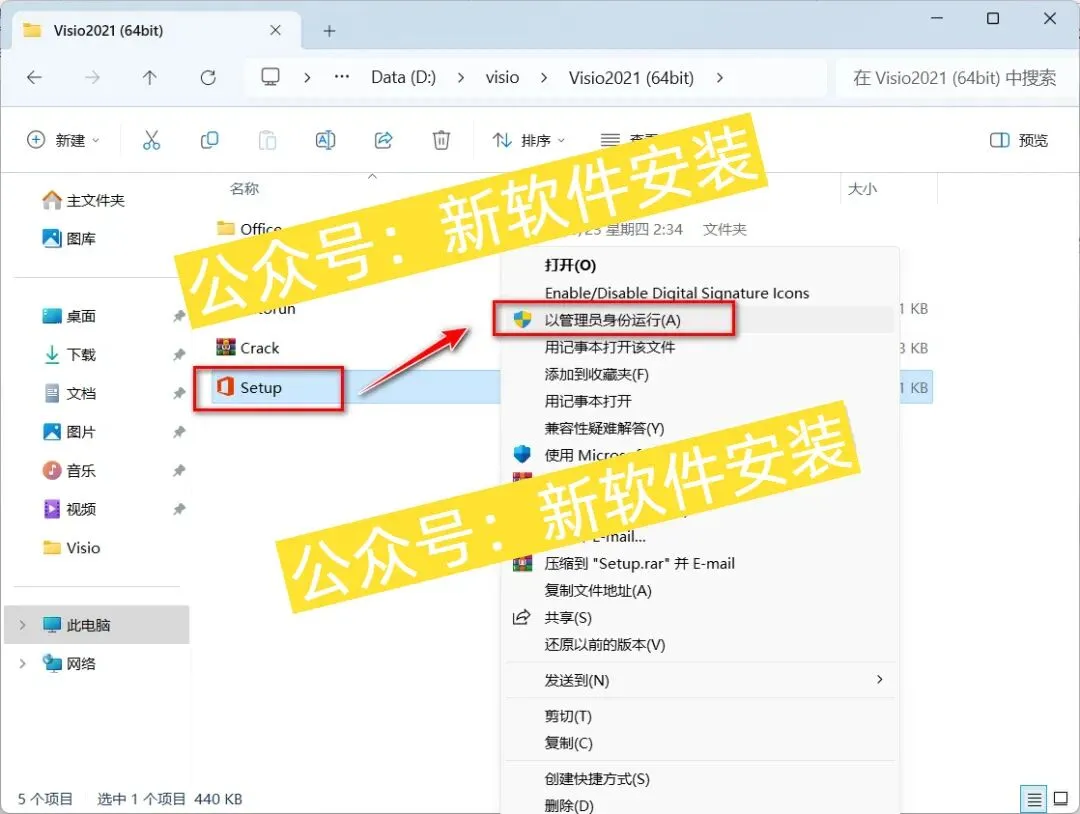Click Data (D:) in the breadcrumb

404,77
